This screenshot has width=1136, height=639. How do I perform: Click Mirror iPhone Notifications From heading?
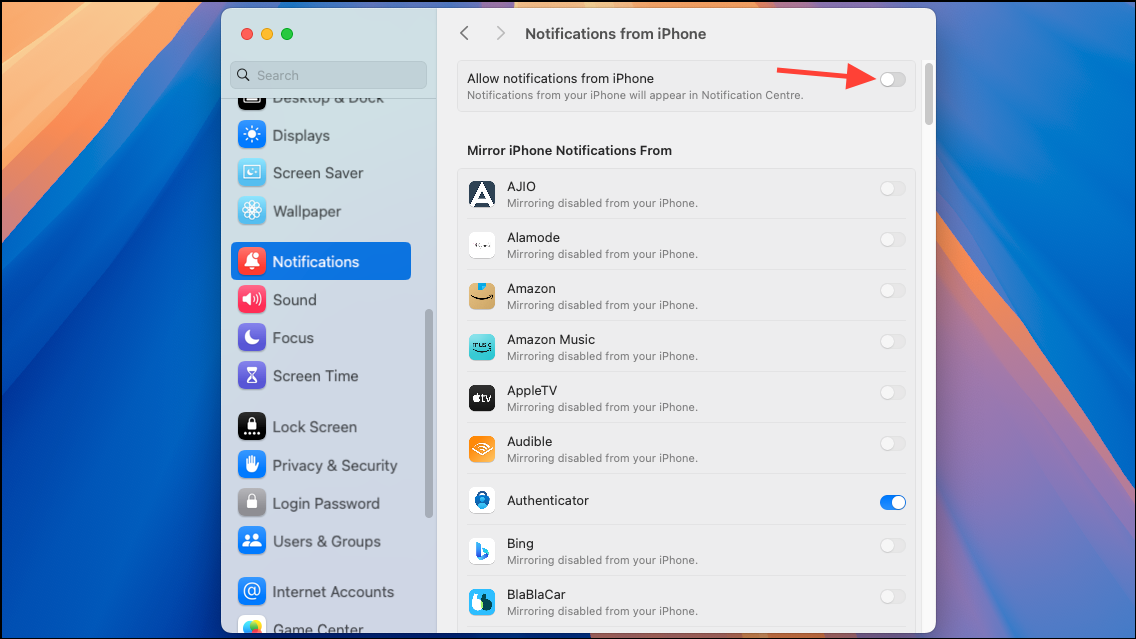[x=569, y=150]
